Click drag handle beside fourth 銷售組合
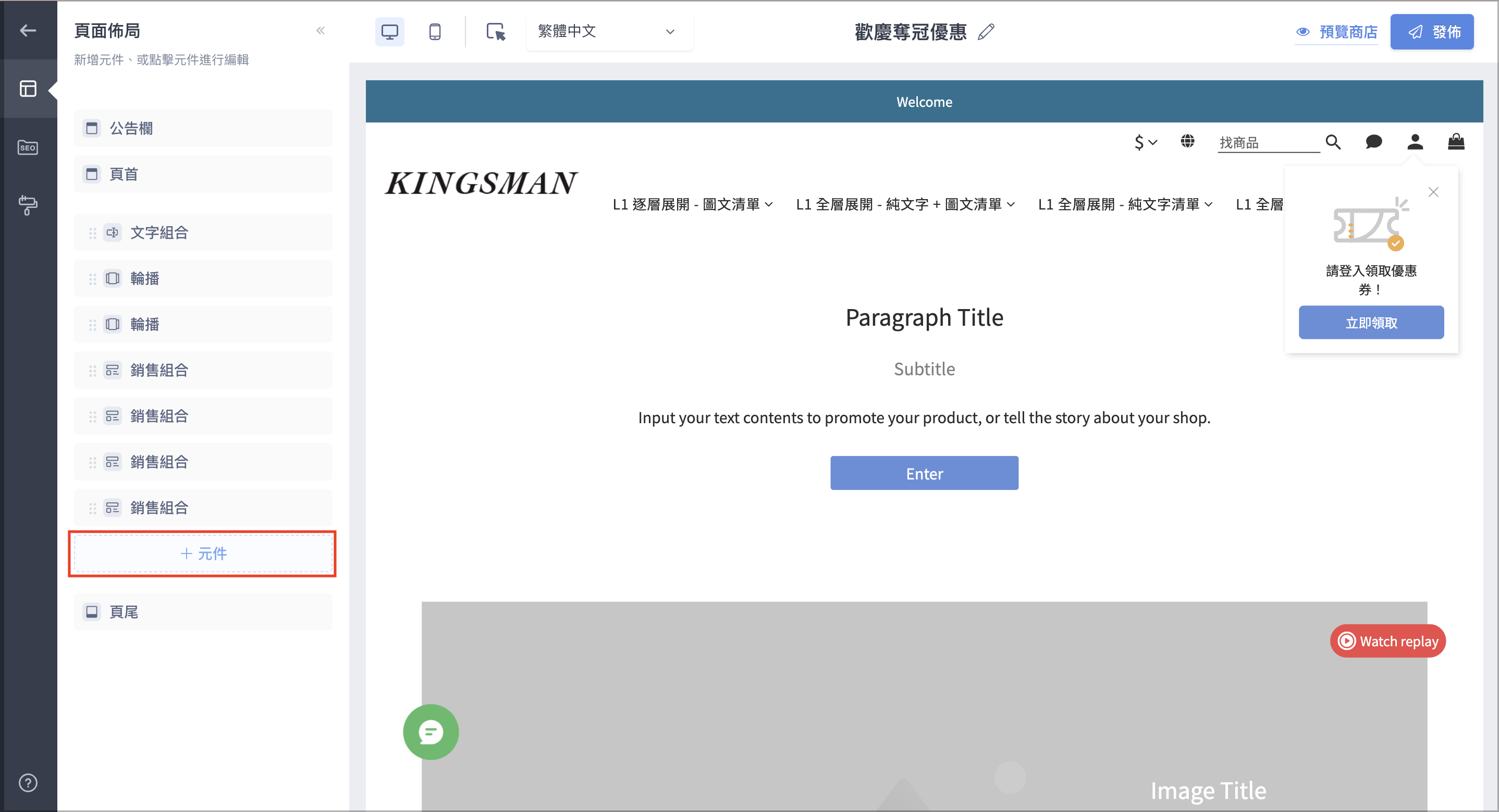The height and width of the screenshot is (812, 1499). pyautogui.click(x=93, y=508)
